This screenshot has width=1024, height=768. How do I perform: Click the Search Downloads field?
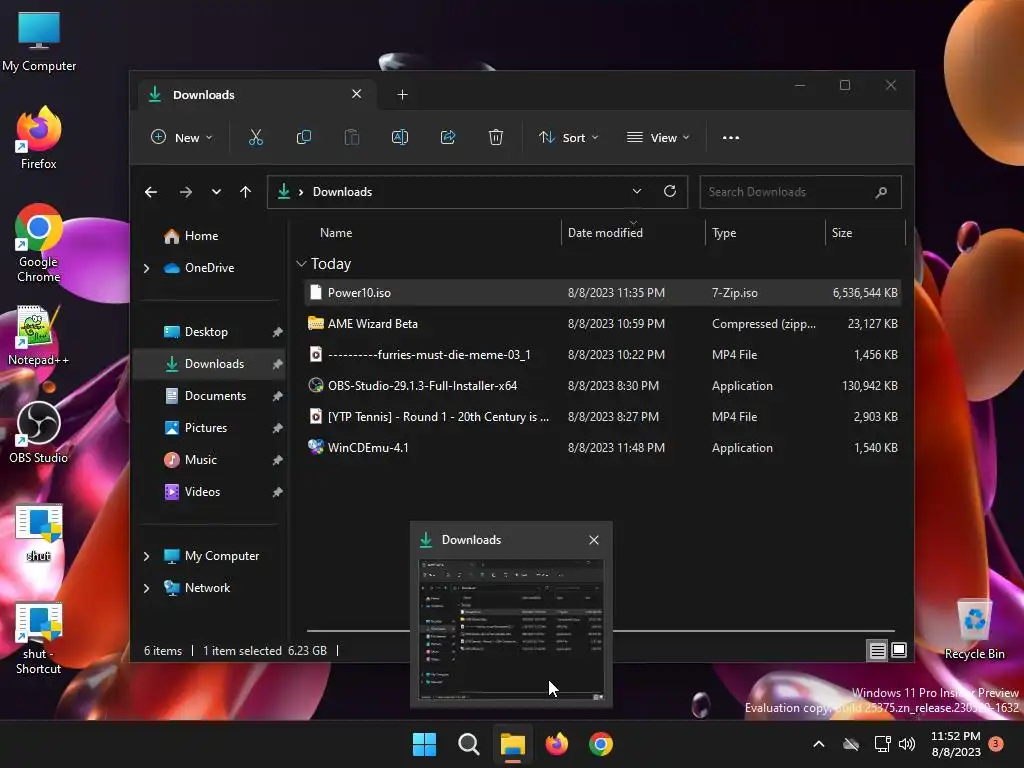(800, 192)
